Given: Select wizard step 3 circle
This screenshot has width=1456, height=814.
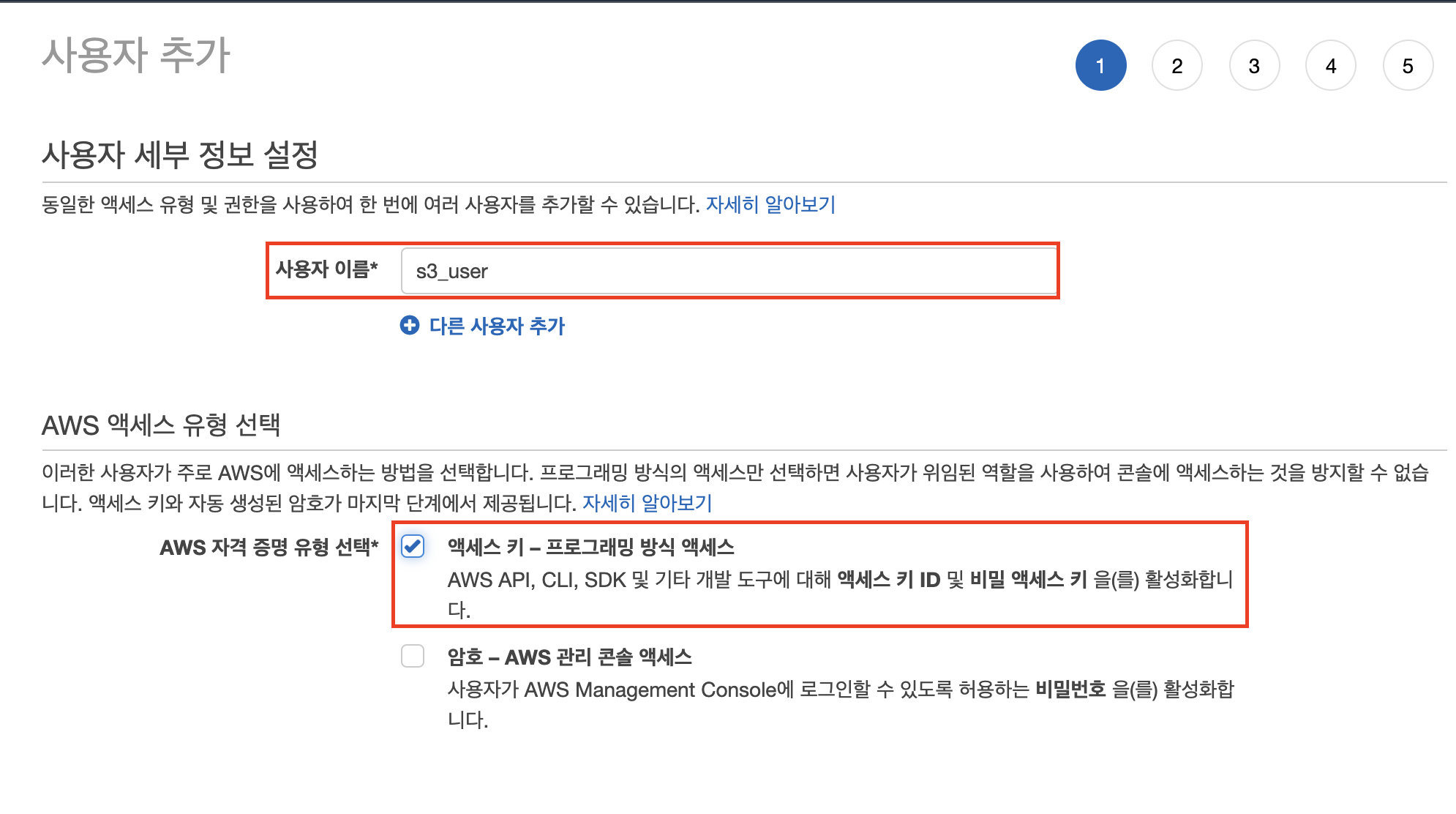Looking at the screenshot, I should coord(1254,66).
